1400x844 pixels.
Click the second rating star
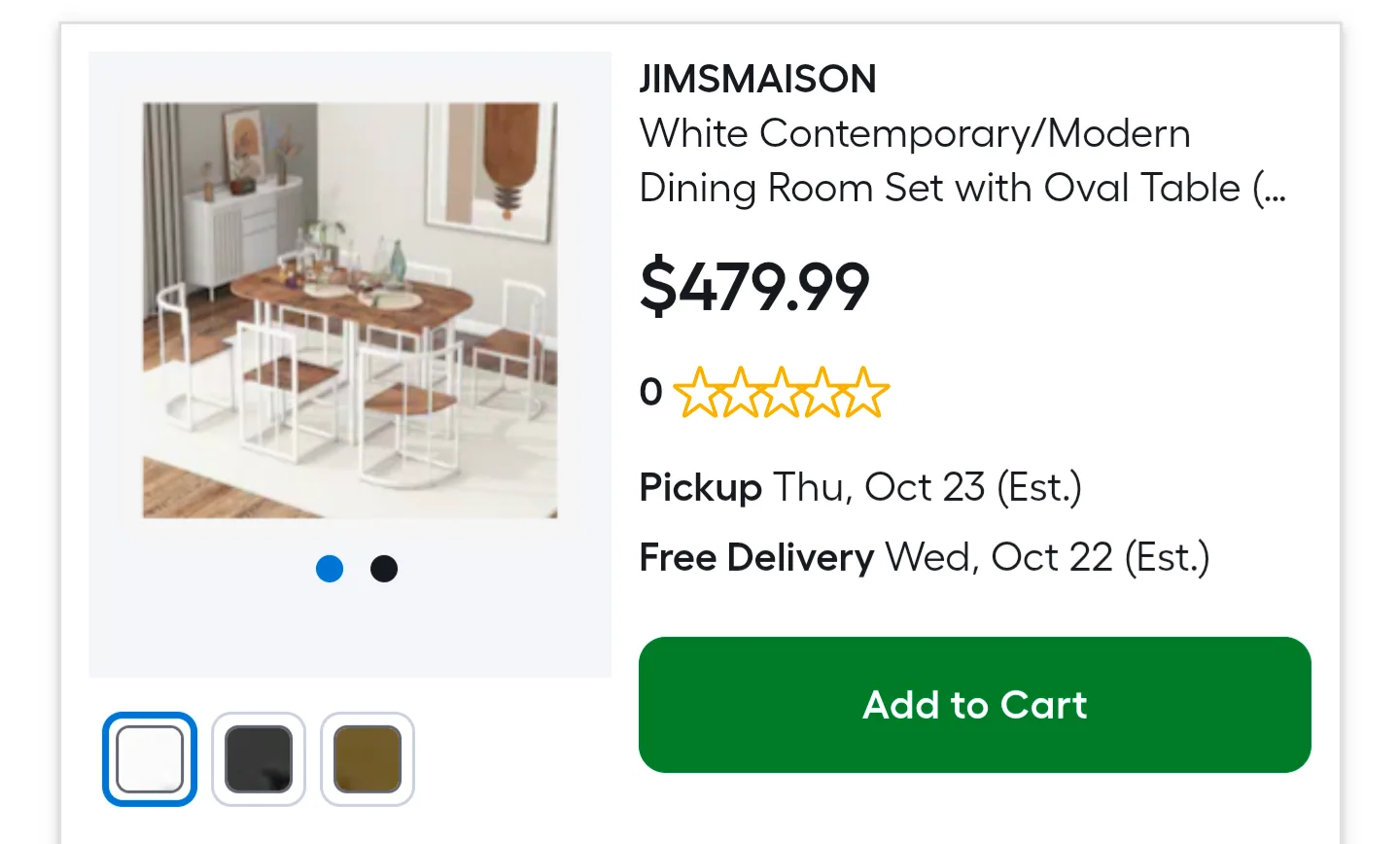click(743, 392)
